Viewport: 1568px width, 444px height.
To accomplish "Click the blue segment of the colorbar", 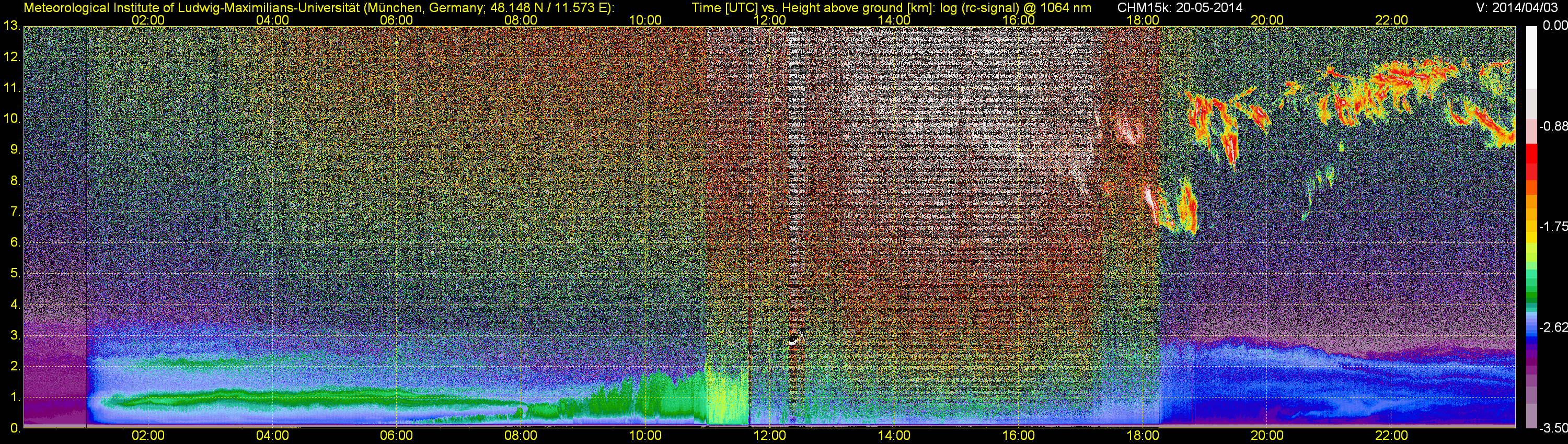I will pos(1531,339).
